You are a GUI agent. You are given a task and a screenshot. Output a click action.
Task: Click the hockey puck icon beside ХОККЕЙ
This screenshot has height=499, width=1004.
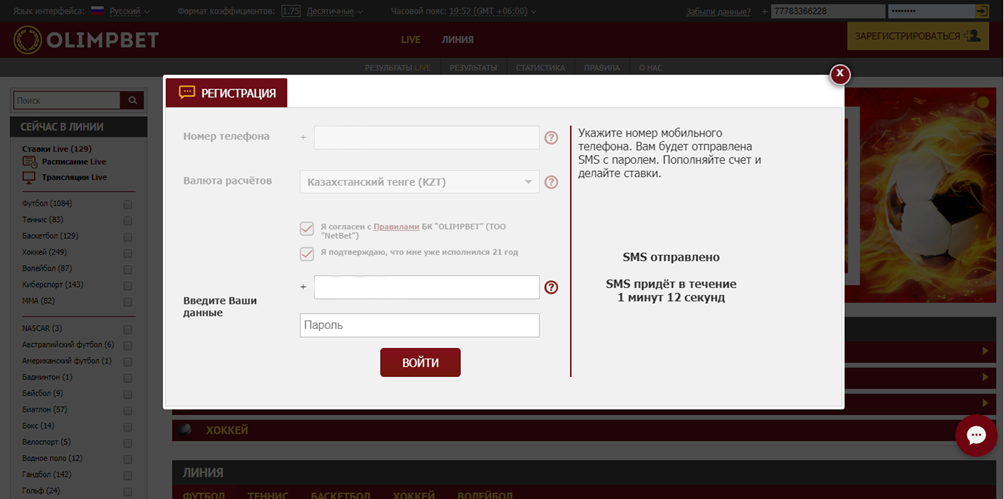click(x=184, y=430)
